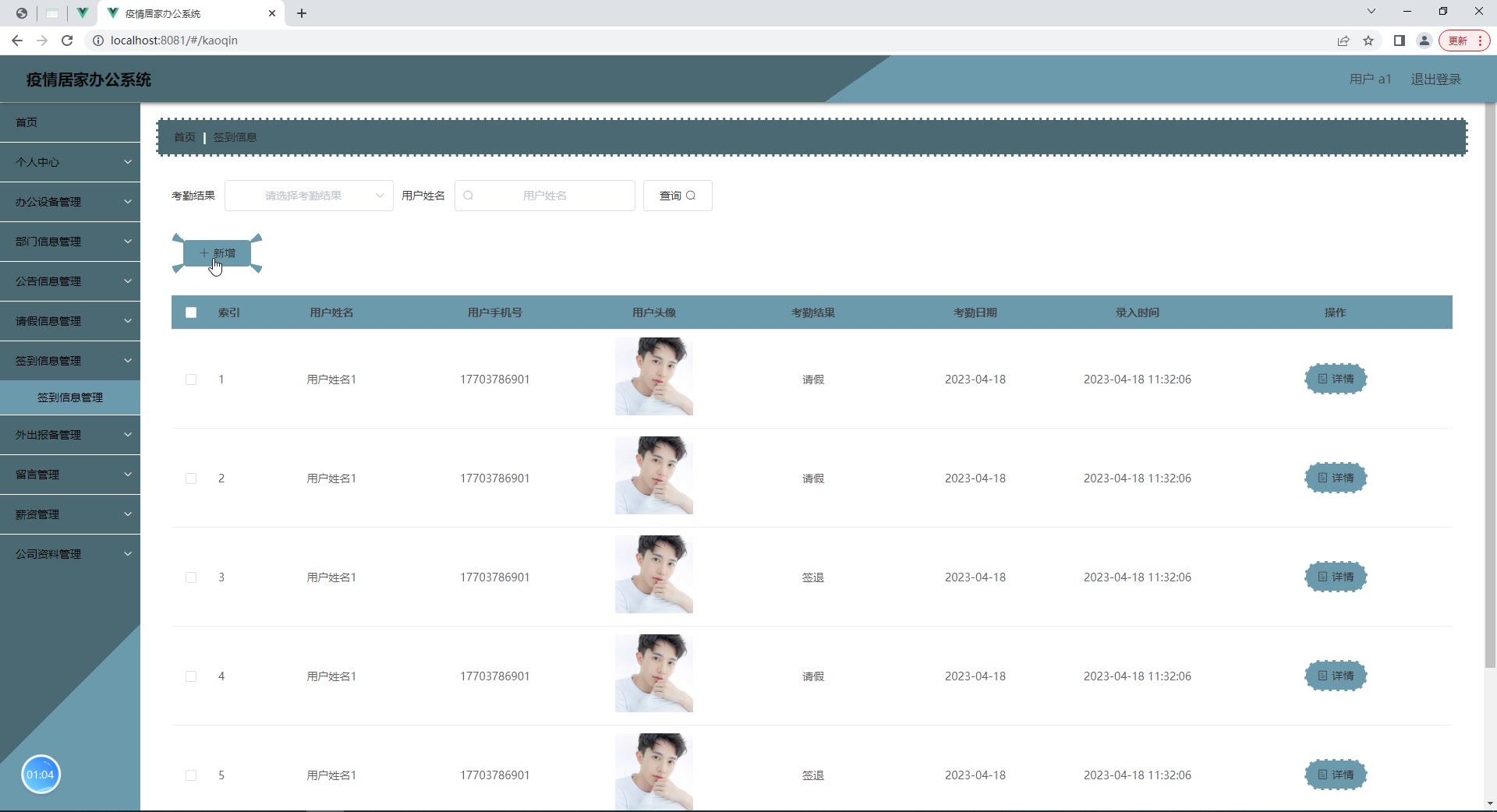Check the checkbox for row 2

(x=191, y=478)
